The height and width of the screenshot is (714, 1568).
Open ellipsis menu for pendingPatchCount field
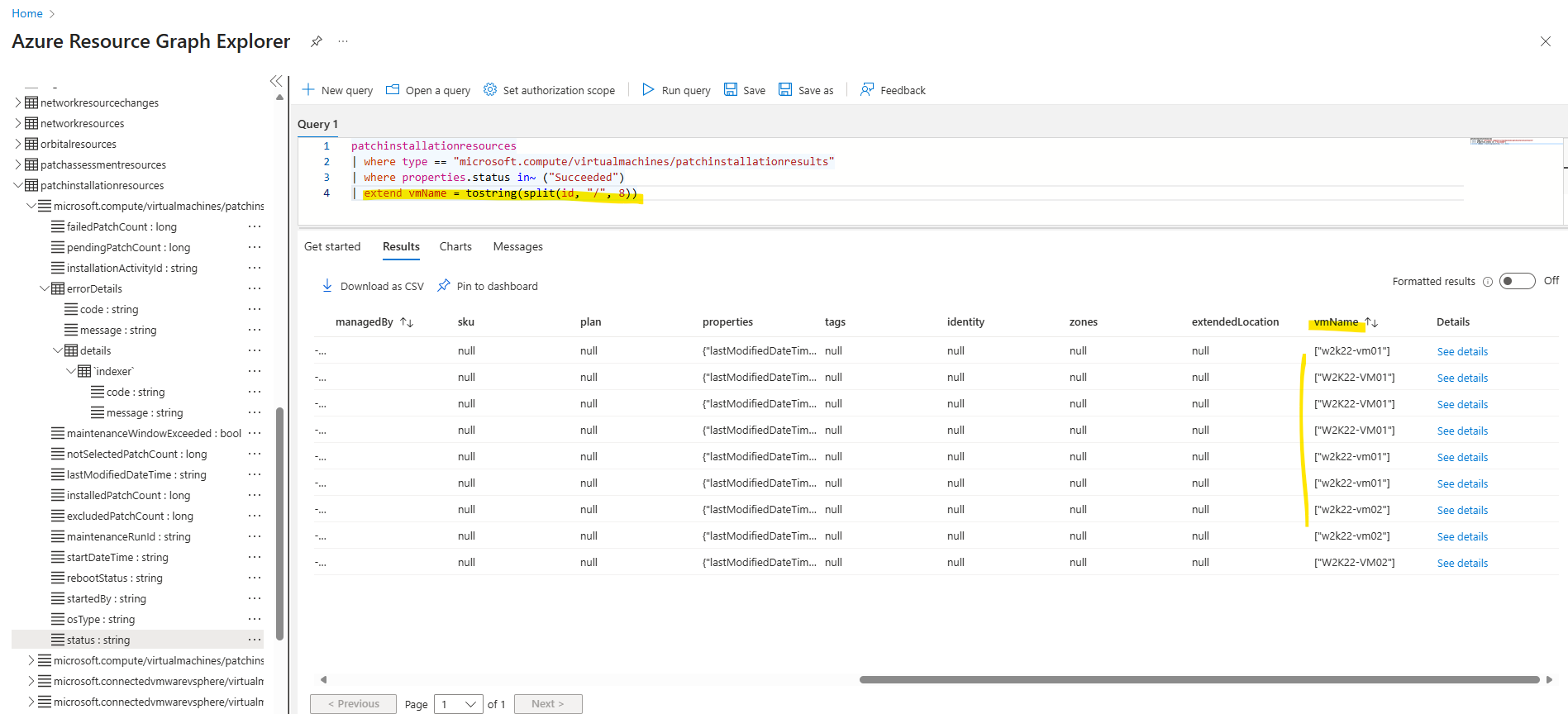pyautogui.click(x=255, y=247)
